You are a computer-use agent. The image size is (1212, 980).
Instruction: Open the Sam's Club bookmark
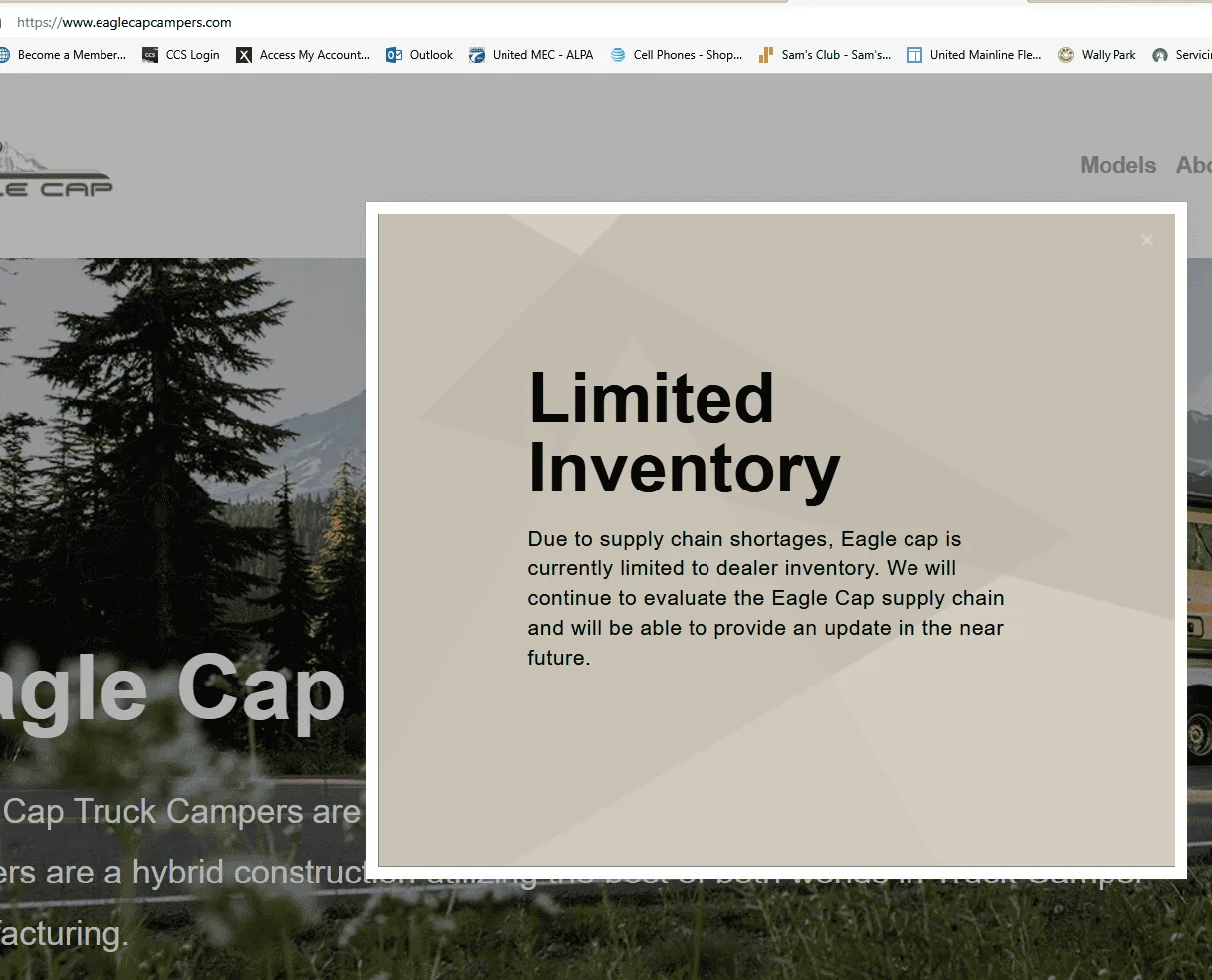[824, 55]
